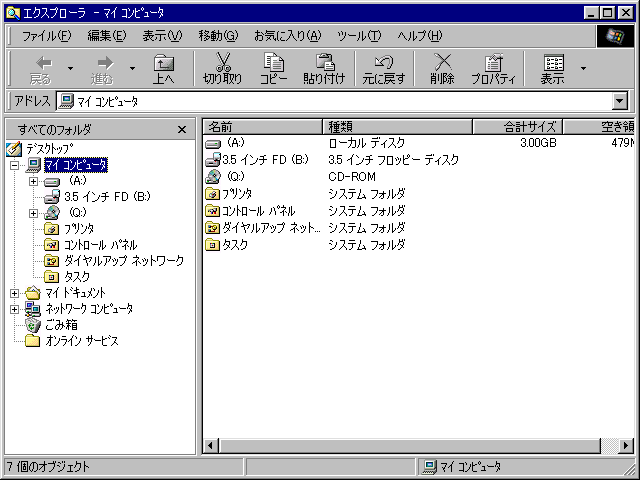Click 7 個のオブジェクト status bar text

coord(48,467)
